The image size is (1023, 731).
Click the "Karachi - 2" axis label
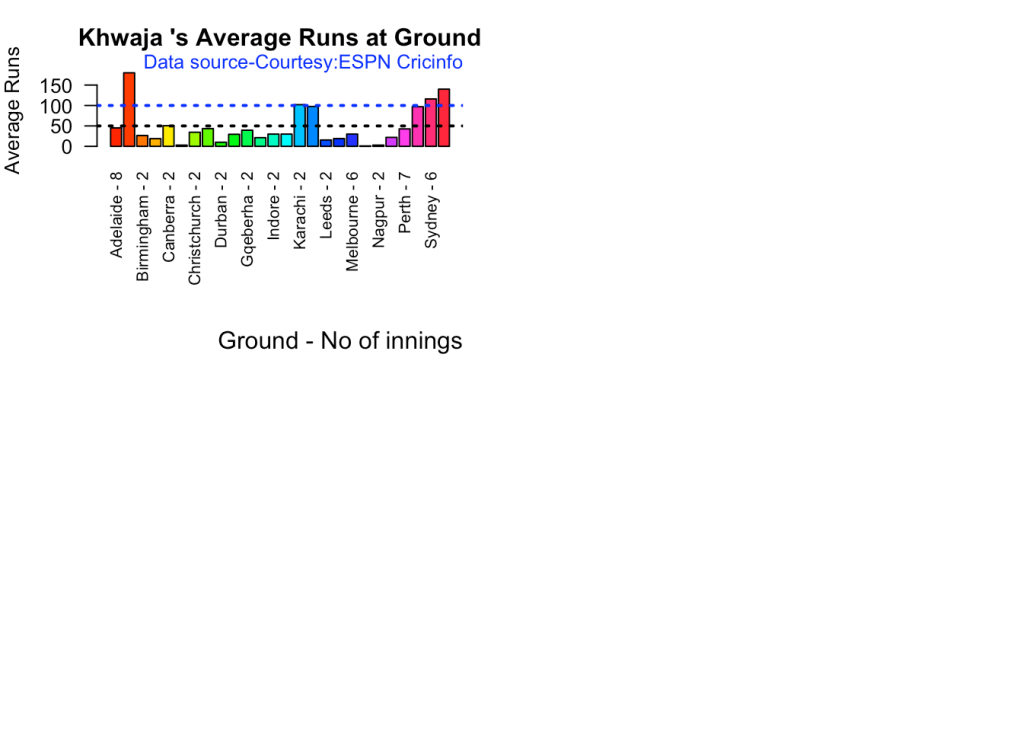(300, 212)
